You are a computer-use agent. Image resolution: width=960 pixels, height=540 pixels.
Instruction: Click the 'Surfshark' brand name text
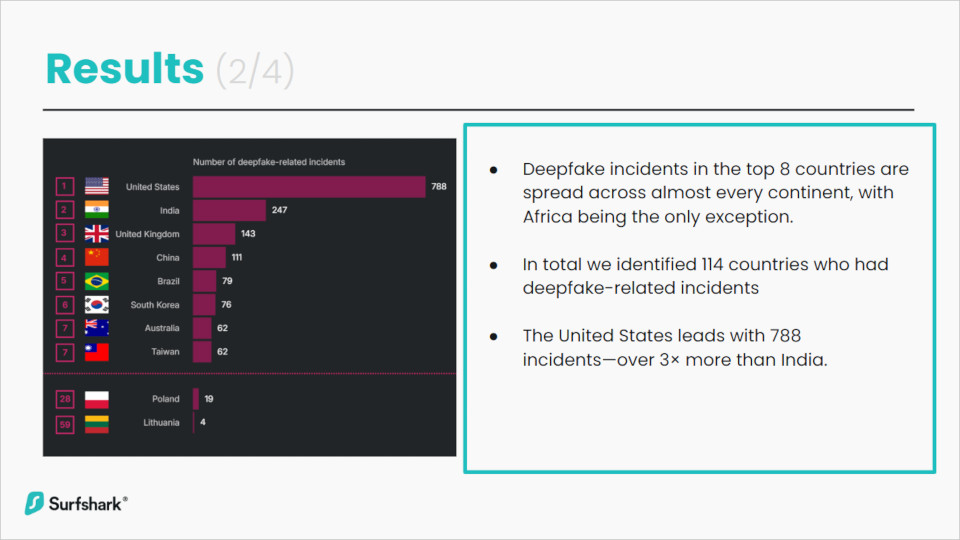point(85,504)
